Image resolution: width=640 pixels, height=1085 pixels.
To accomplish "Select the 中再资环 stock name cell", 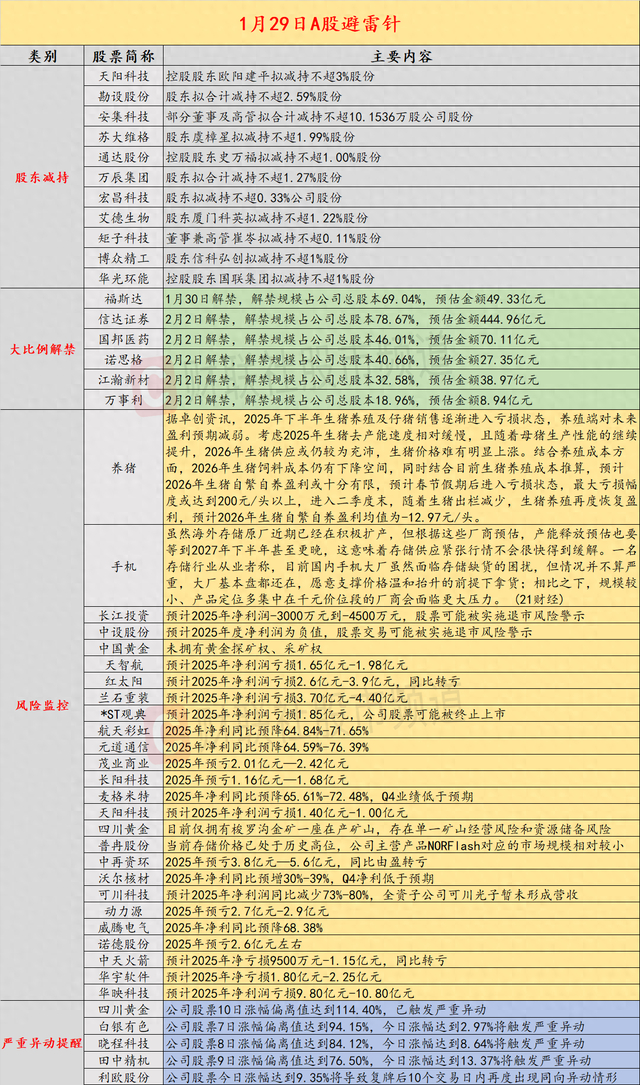I will (124, 861).
